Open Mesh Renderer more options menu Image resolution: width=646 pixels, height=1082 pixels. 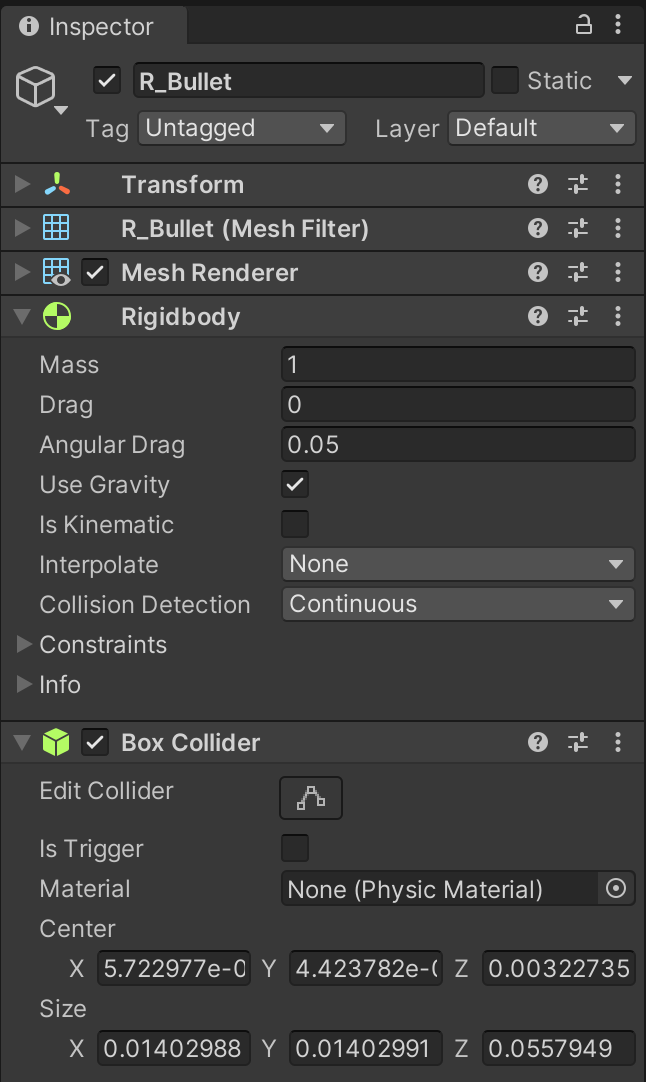click(x=618, y=272)
